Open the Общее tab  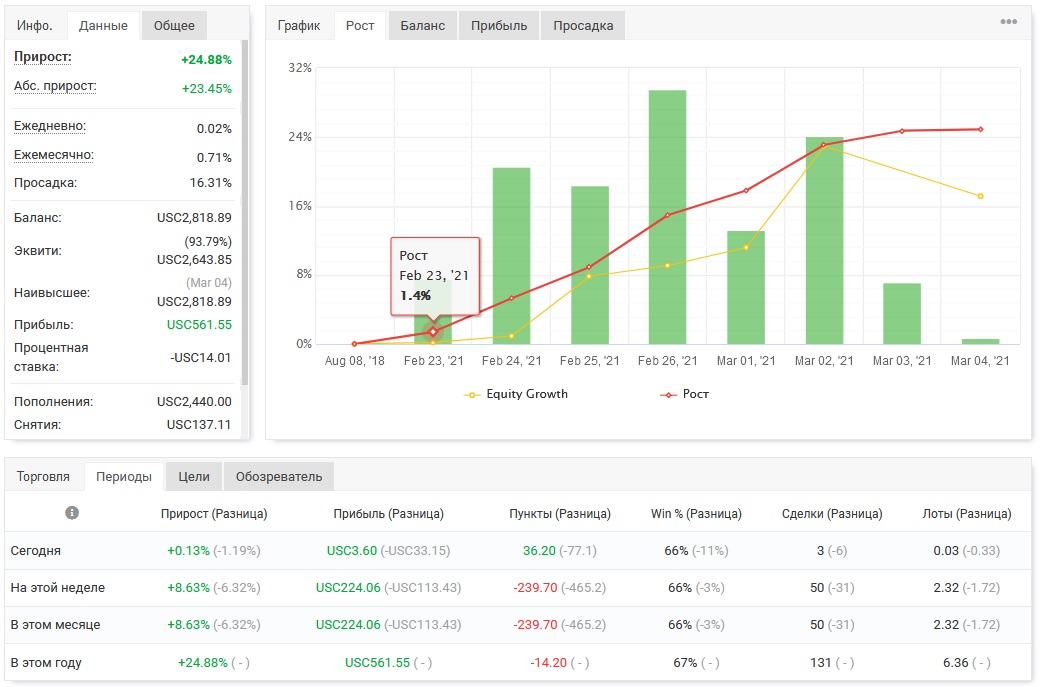(x=174, y=25)
